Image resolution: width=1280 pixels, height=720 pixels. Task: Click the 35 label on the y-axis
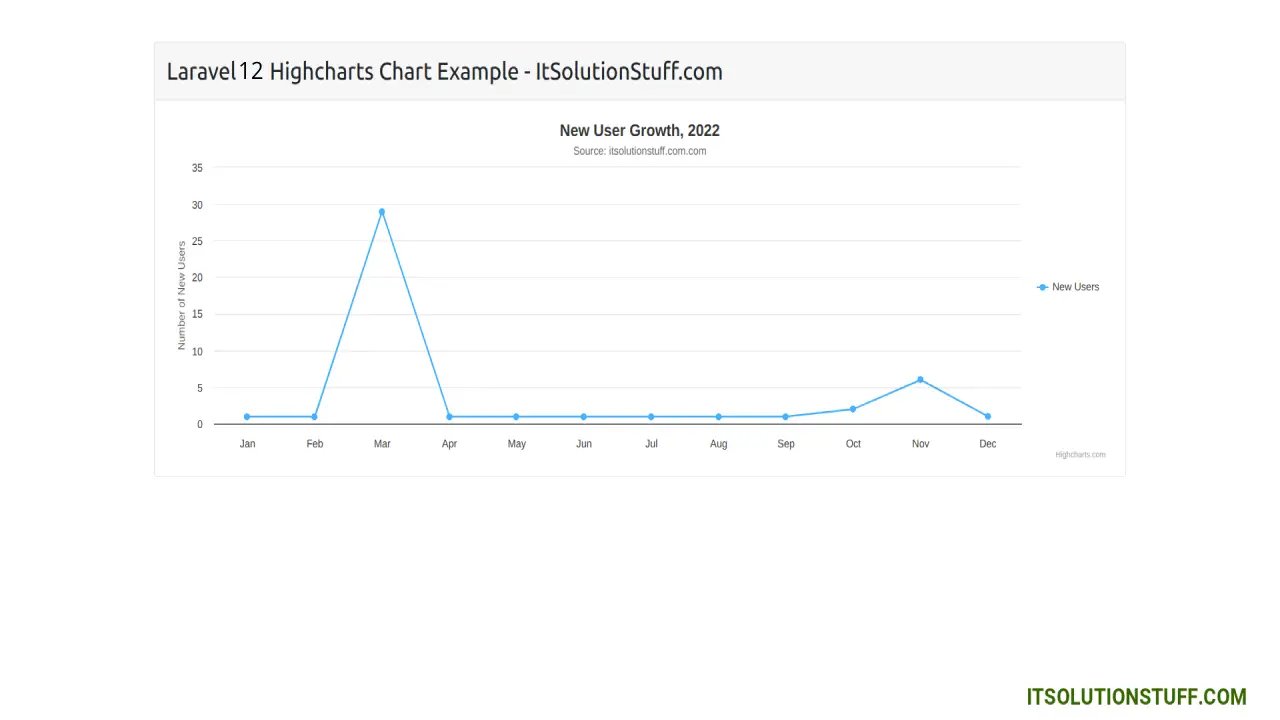pos(197,168)
